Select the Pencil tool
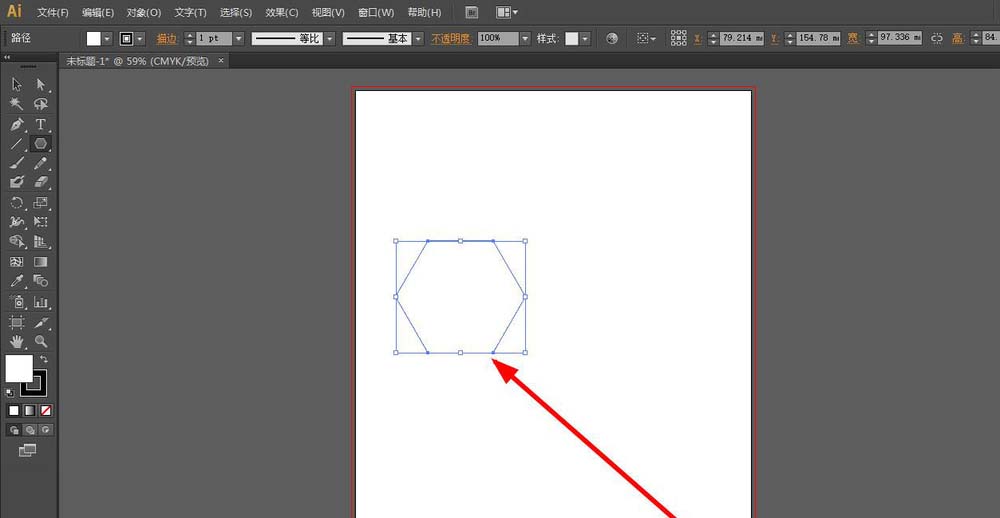 click(41, 163)
